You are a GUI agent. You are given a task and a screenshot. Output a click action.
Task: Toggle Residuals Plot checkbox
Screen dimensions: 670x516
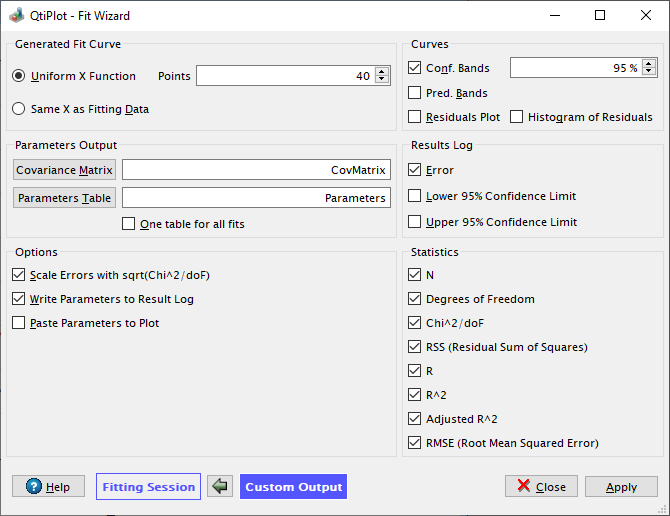[414, 117]
